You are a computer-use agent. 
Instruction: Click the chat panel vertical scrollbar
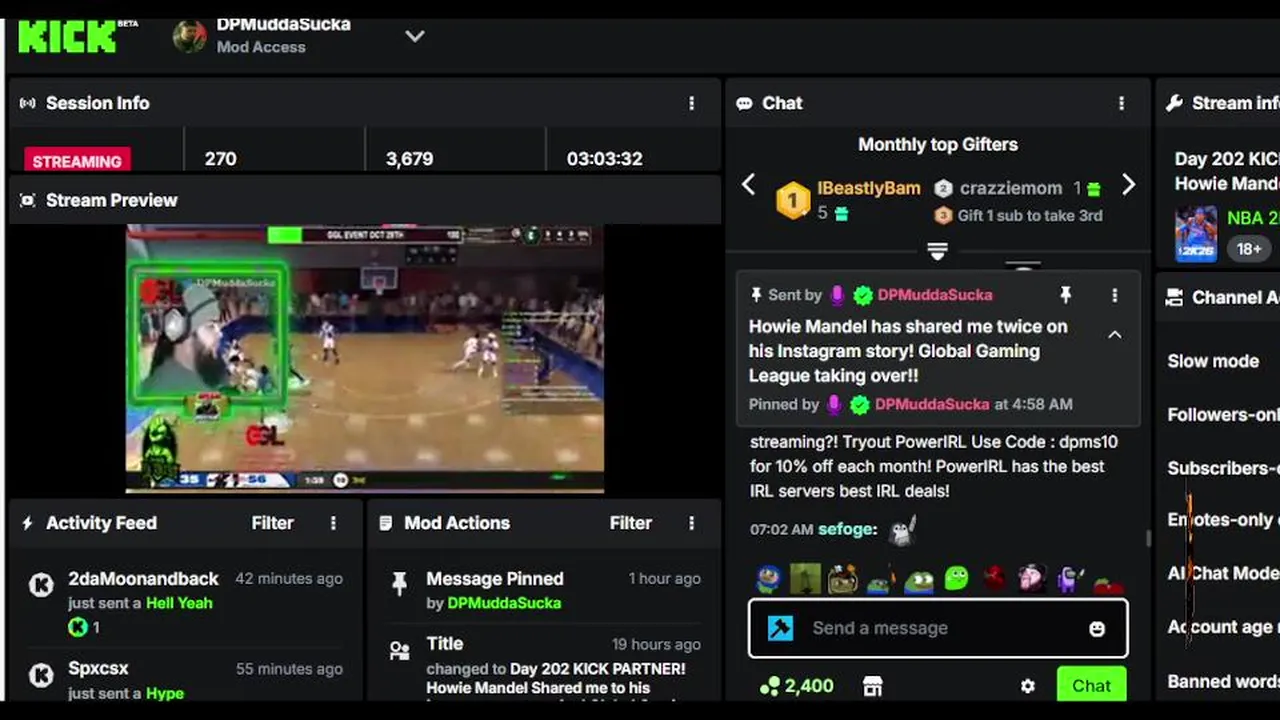pyautogui.click(x=1147, y=538)
